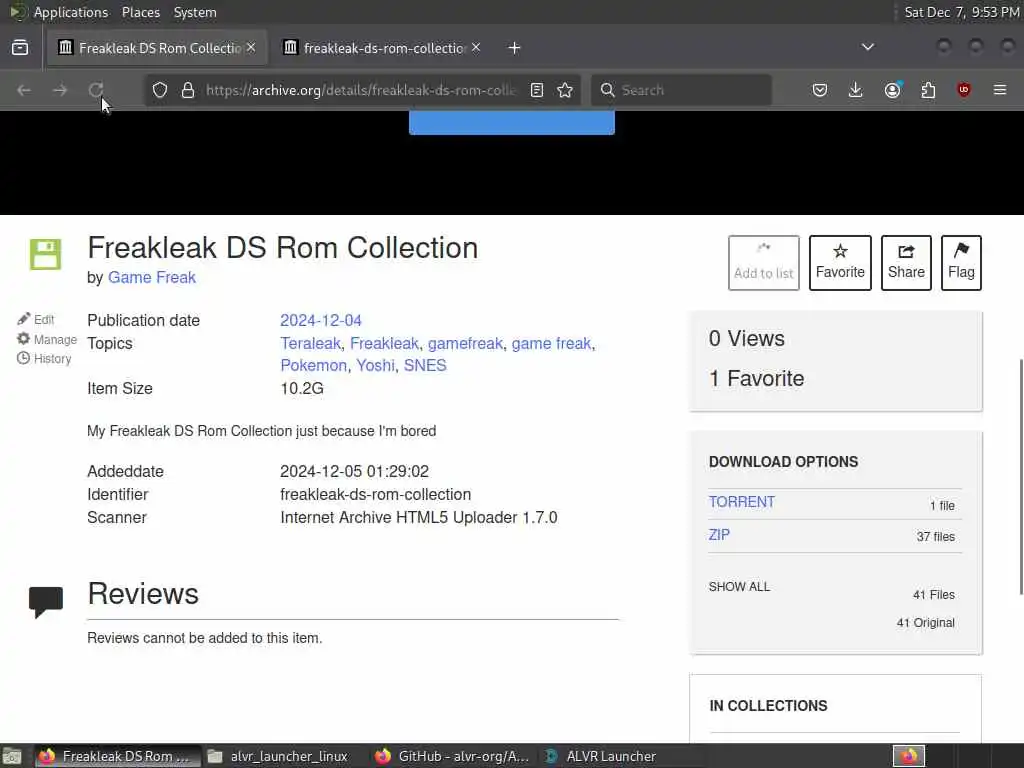Click the Favorite star button
1024x768 pixels.
[x=840, y=263]
